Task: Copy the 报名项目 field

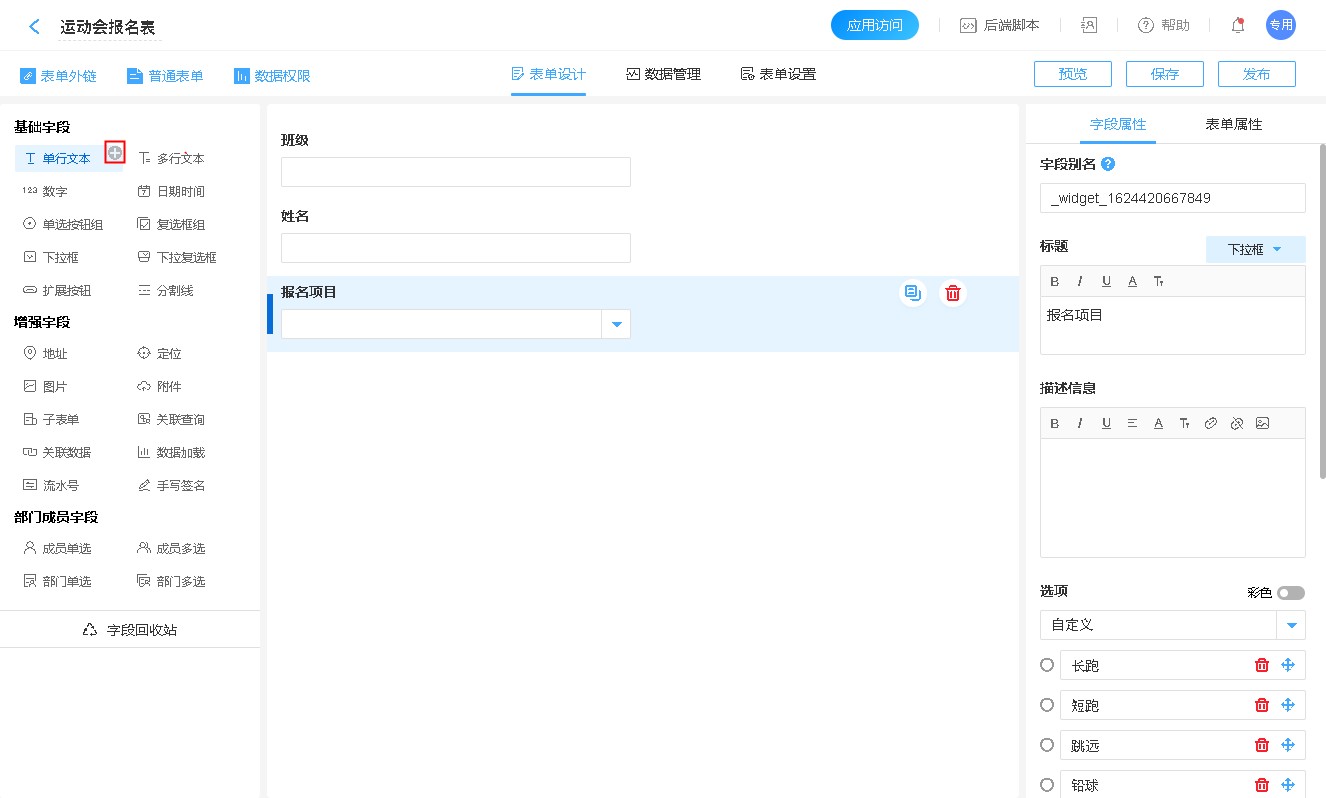Action: pyautogui.click(x=912, y=293)
